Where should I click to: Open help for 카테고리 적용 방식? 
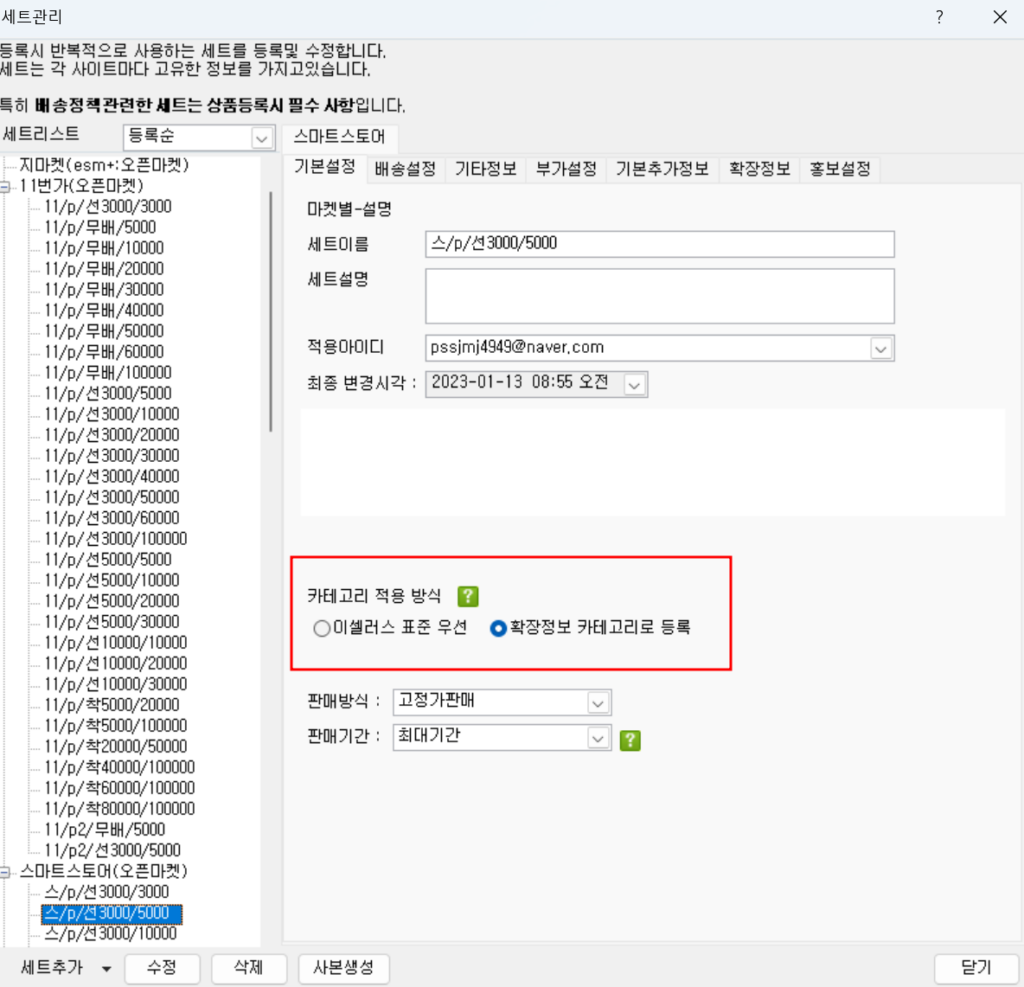click(468, 596)
